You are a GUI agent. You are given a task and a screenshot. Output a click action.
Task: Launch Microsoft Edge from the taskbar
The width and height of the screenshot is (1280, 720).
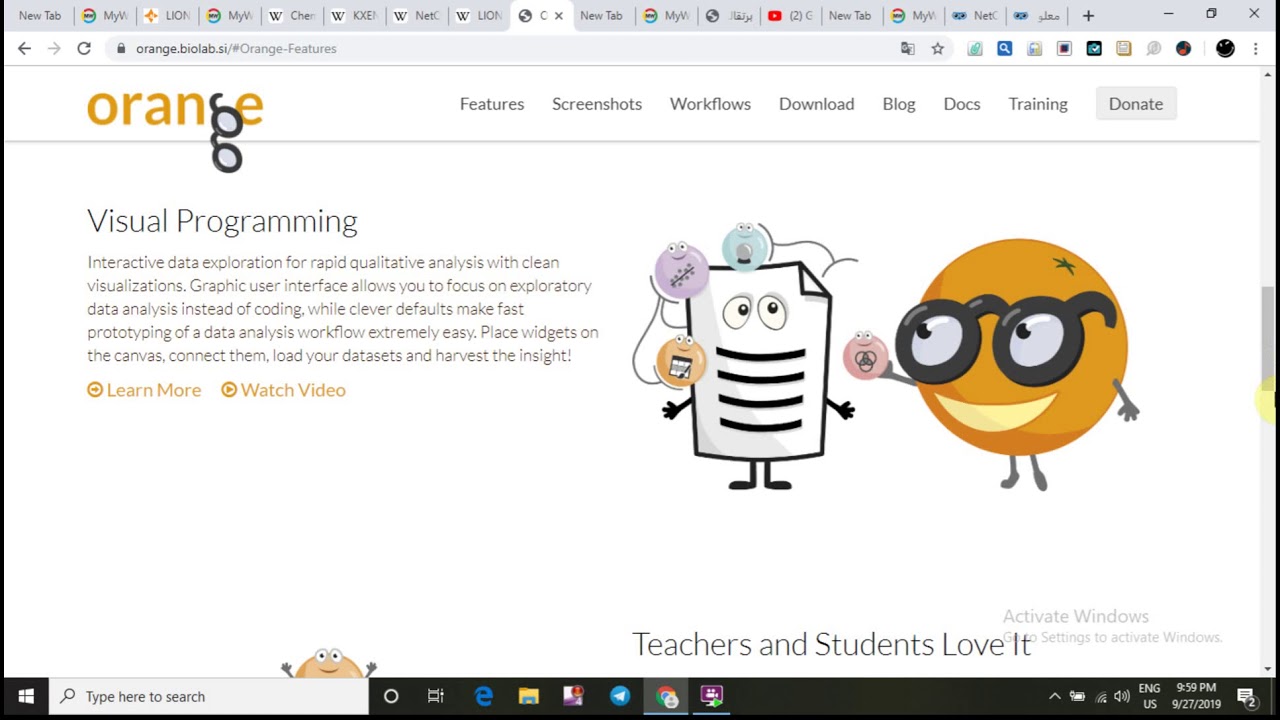click(484, 696)
